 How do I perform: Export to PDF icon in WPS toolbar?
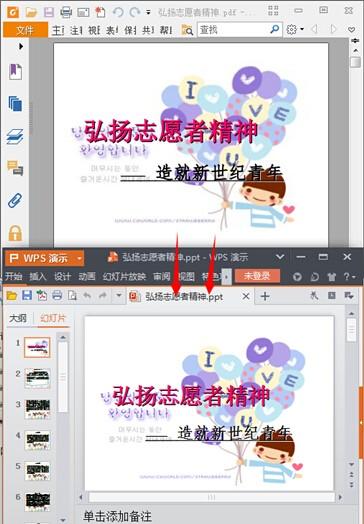(x=42, y=296)
